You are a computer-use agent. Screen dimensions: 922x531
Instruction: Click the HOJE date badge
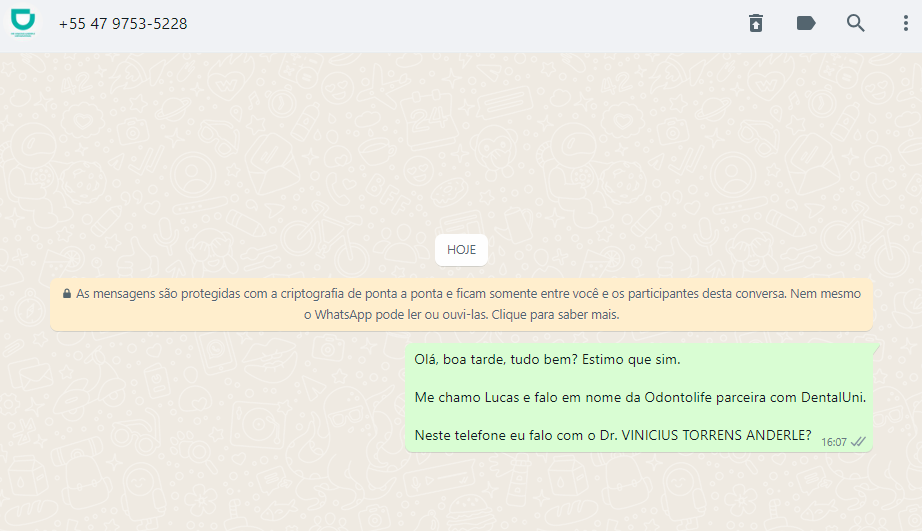[462, 250]
